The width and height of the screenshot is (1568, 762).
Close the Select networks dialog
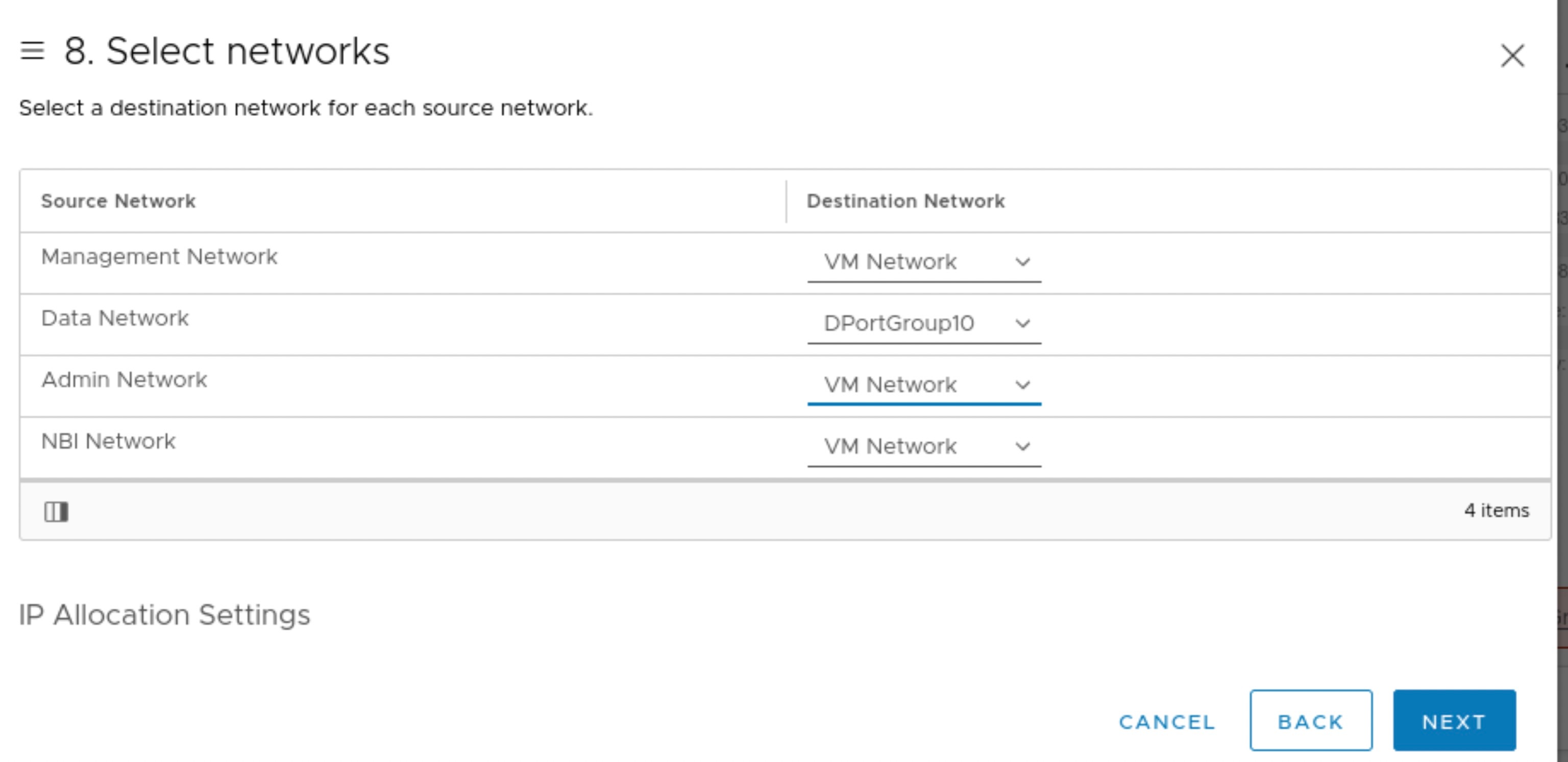(1514, 56)
